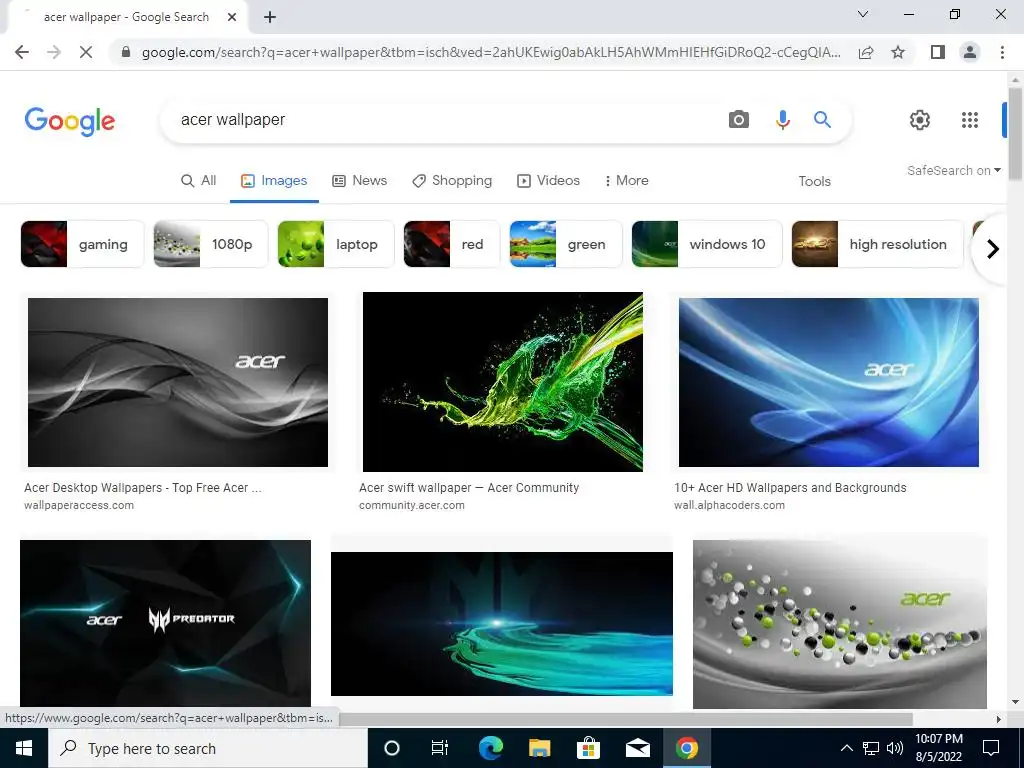Viewport: 1024px width, 768px height.
Task: Click the Google logo
Action: click(70, 121)
